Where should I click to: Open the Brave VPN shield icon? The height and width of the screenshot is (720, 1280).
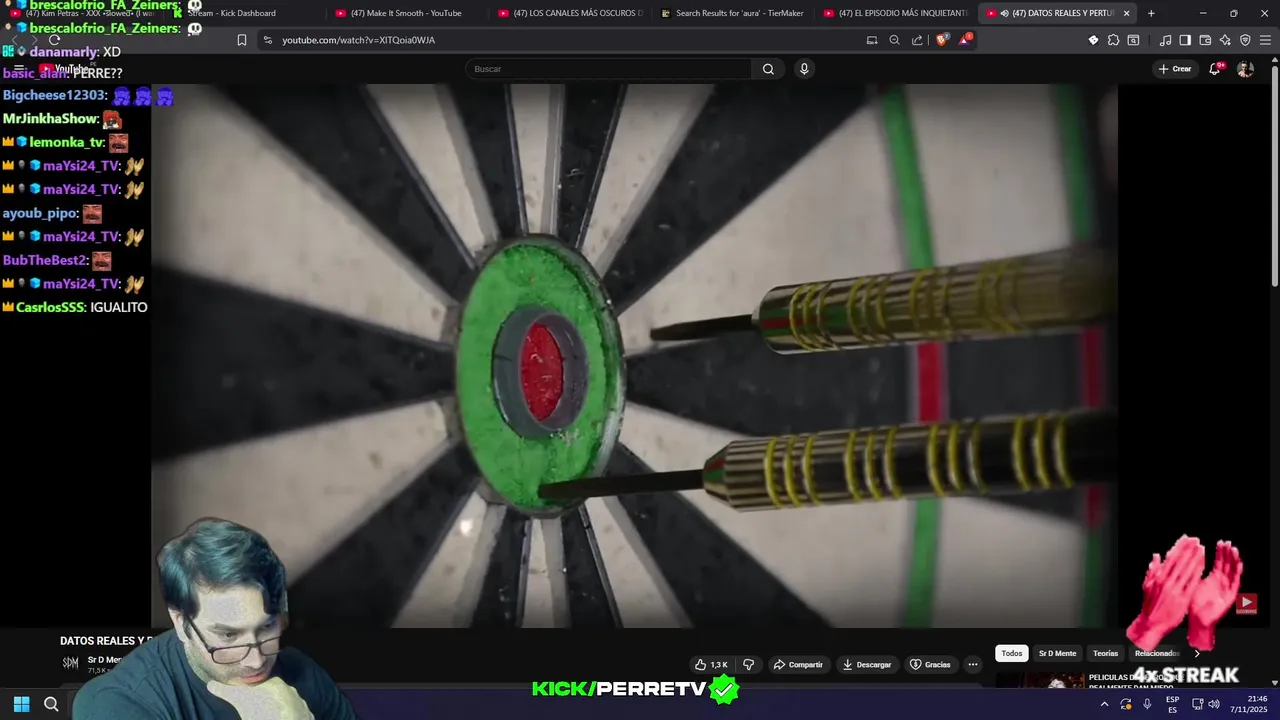coord(1245,40)
